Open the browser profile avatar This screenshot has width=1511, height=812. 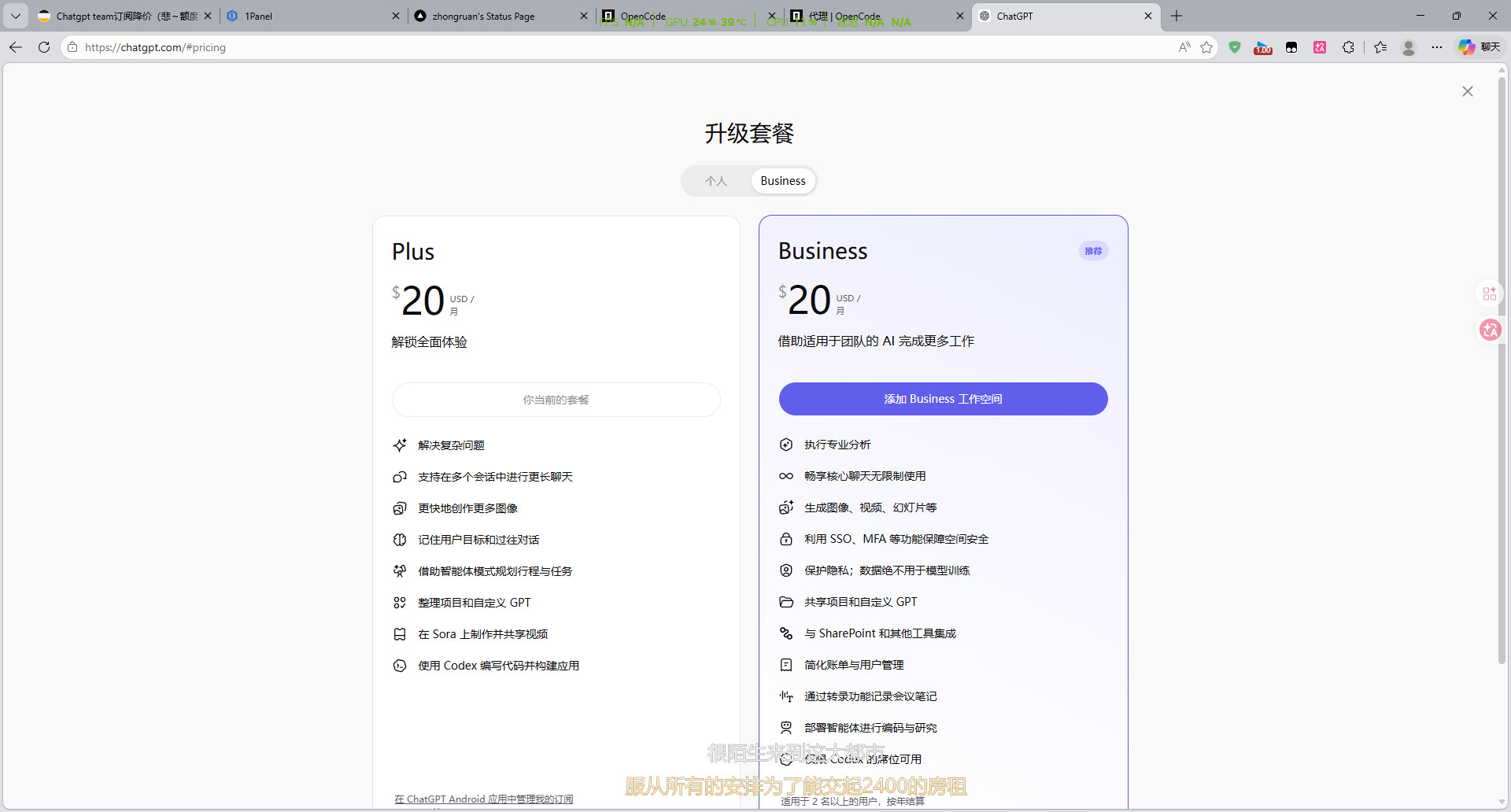pos(1409,47)
